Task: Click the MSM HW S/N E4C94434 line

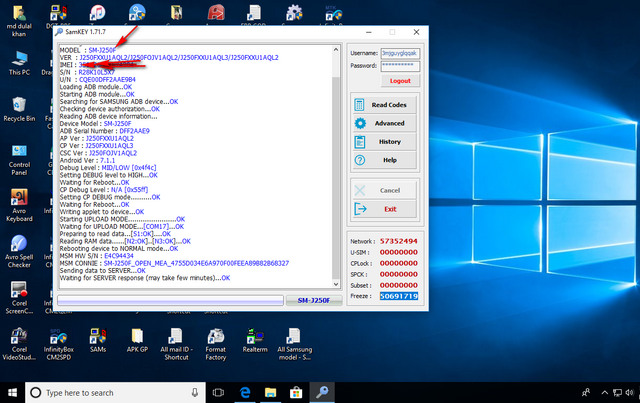Action: coord(96,256)
